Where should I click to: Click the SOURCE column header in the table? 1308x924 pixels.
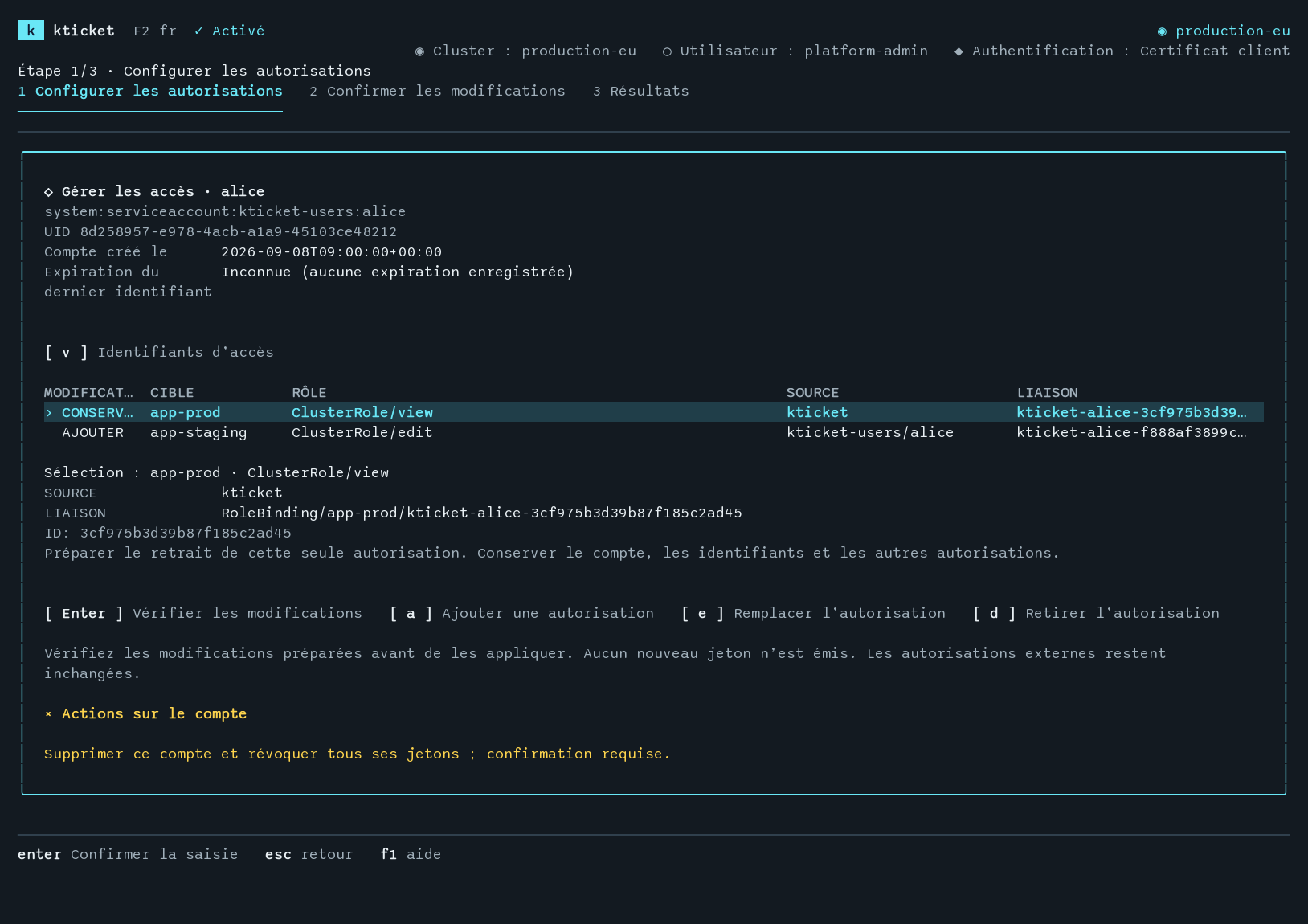[x=812, y=392]
